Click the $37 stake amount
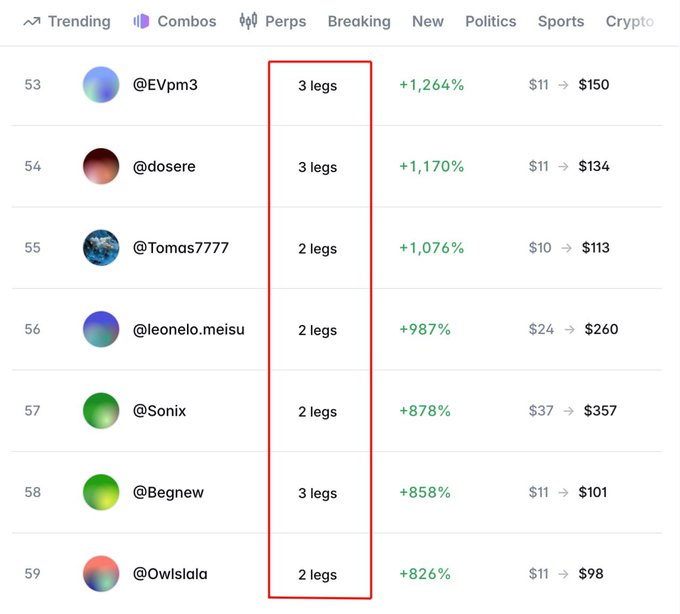680x614 pixels. pos(541,411)
